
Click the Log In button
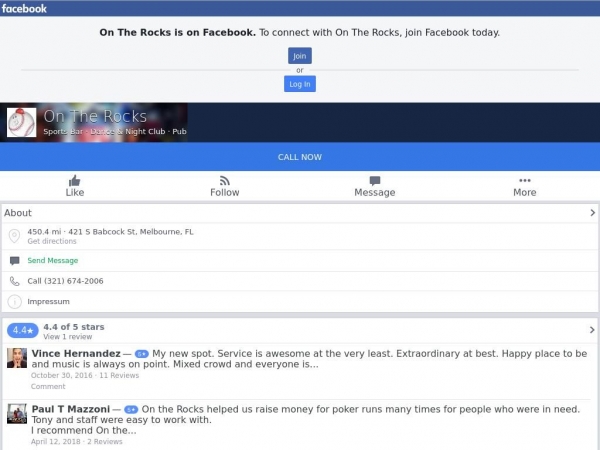tap(300, 84)
